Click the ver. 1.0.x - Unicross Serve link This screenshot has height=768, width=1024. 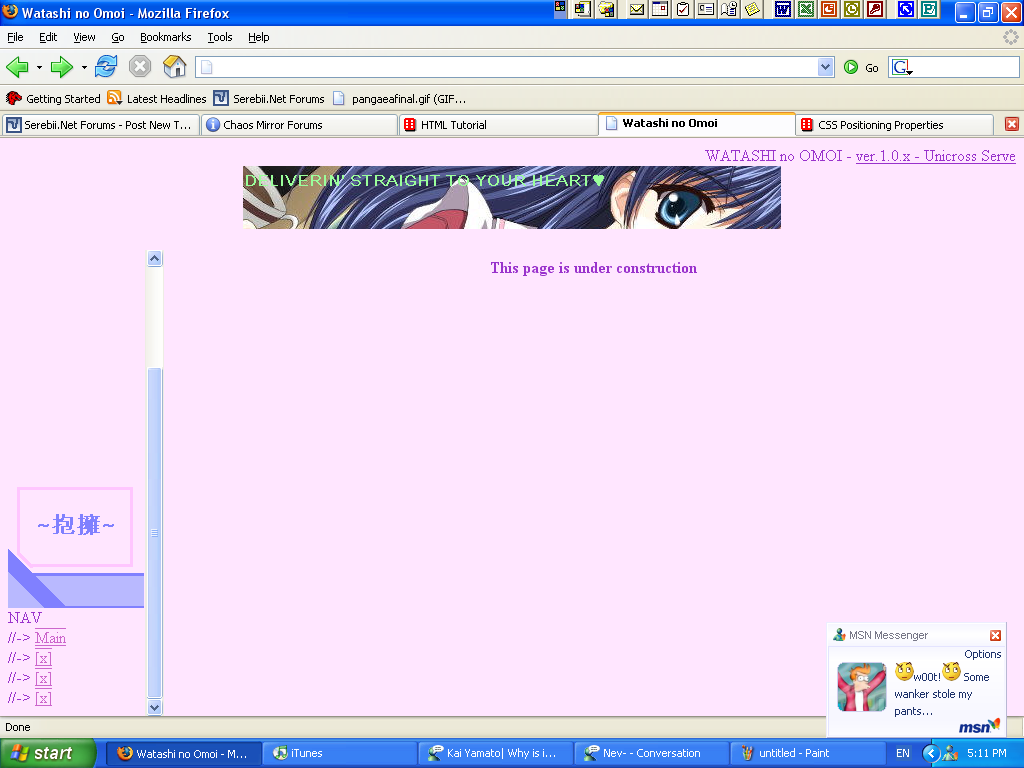[935, 156]
